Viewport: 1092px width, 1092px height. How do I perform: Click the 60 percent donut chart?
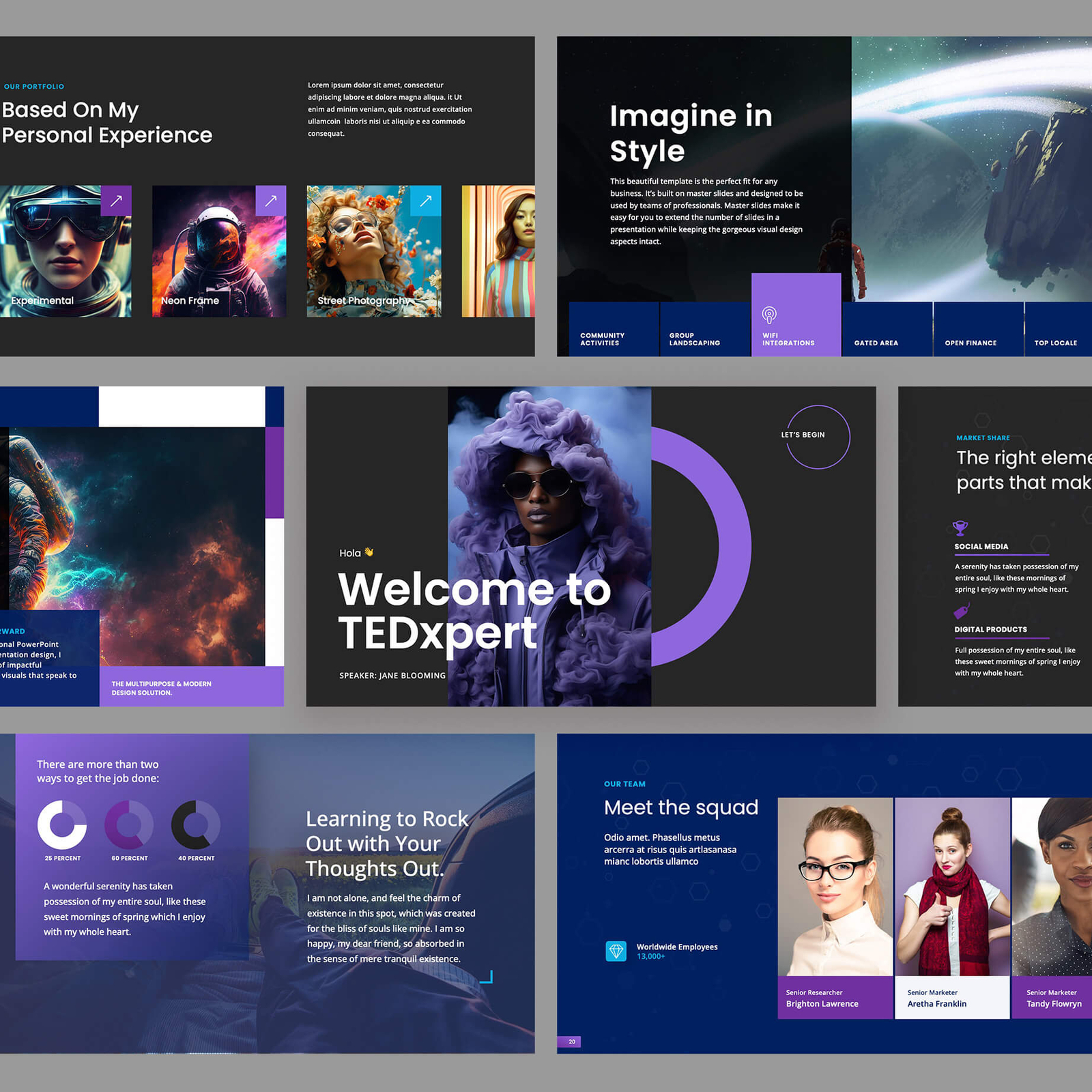pos(129,824)
